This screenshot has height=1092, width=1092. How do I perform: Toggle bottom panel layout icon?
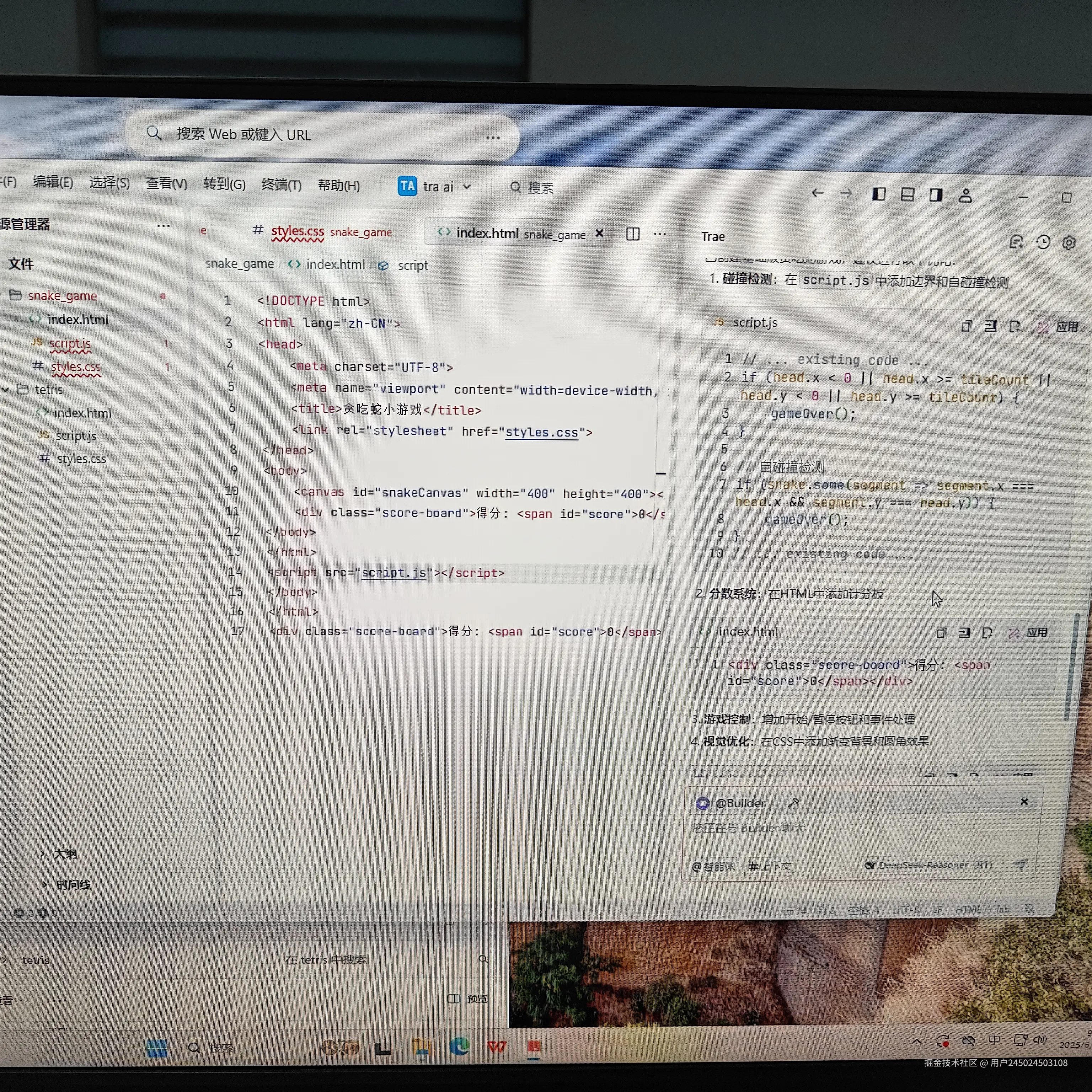[x=907, y=195]
